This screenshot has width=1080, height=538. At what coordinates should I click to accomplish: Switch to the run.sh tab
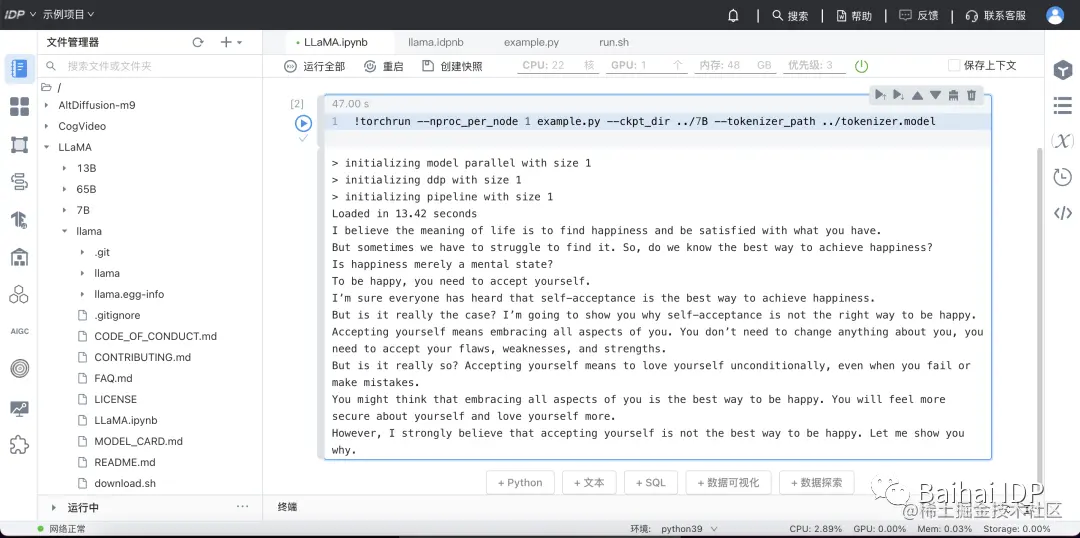click(614, 42)
